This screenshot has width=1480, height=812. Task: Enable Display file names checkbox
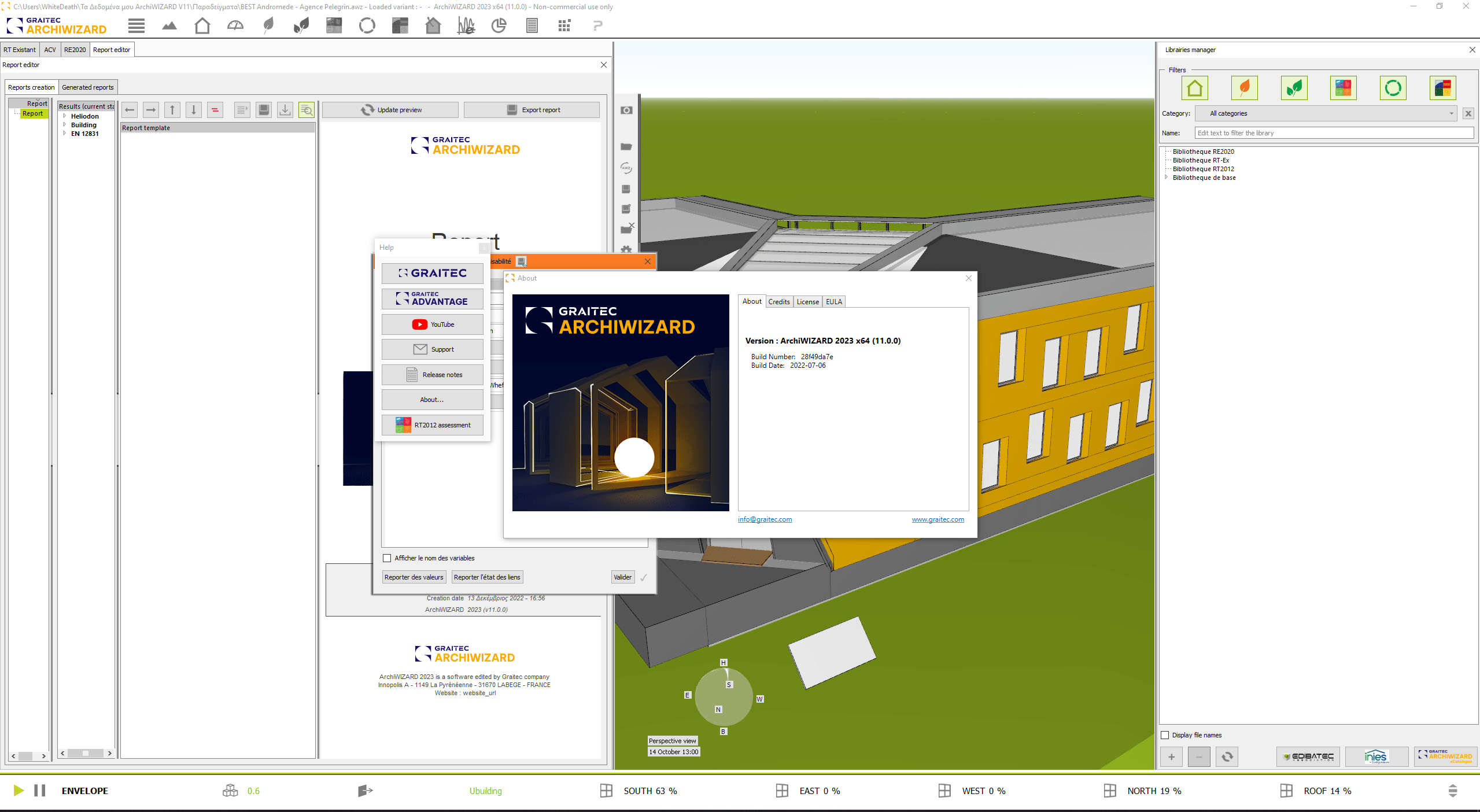(x=1167, y=733)
